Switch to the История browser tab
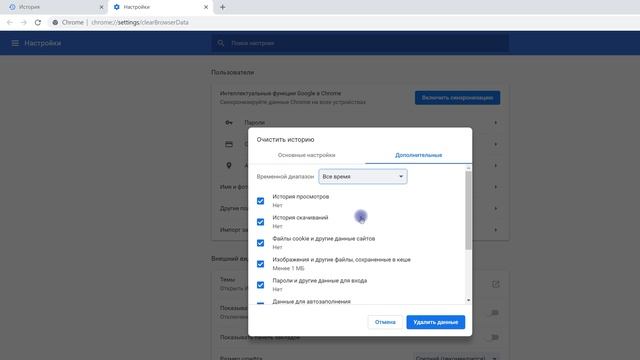 click(55, 7)
